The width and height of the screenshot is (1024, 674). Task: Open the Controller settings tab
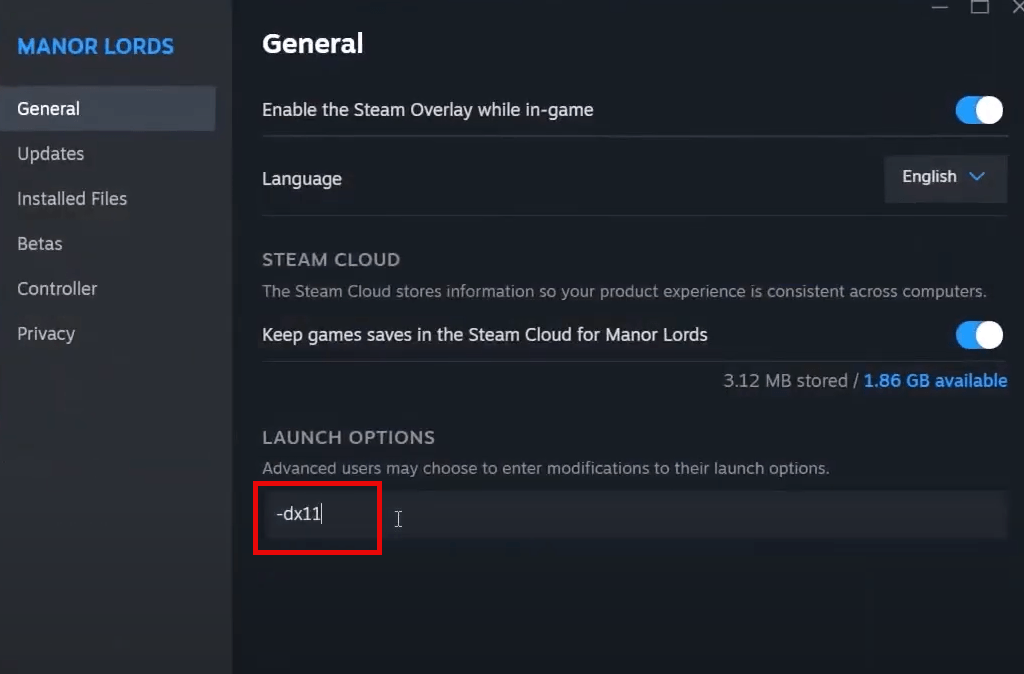[57, 289]
